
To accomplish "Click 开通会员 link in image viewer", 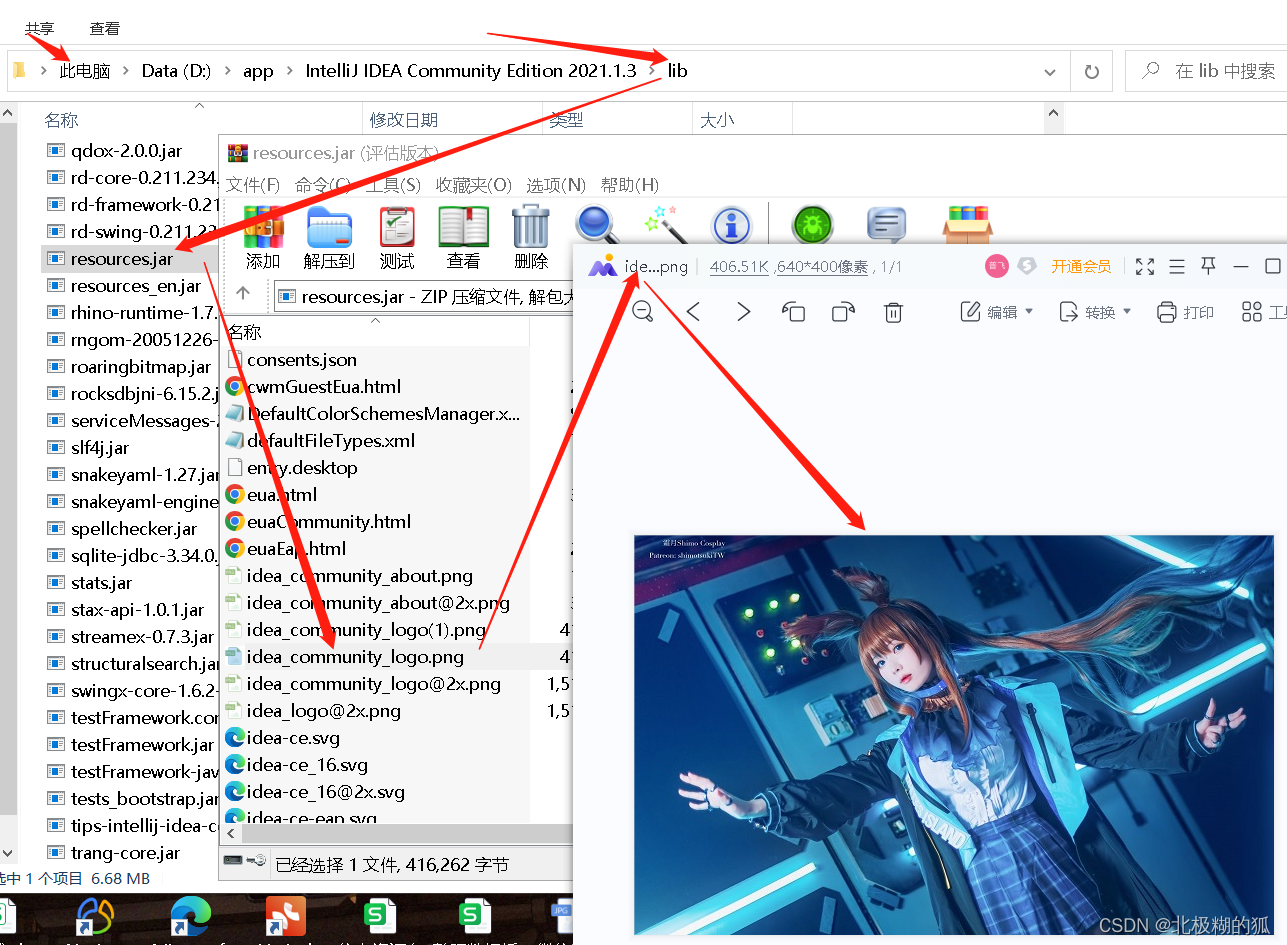I will pyautogui.click(x=1081, y=266).
